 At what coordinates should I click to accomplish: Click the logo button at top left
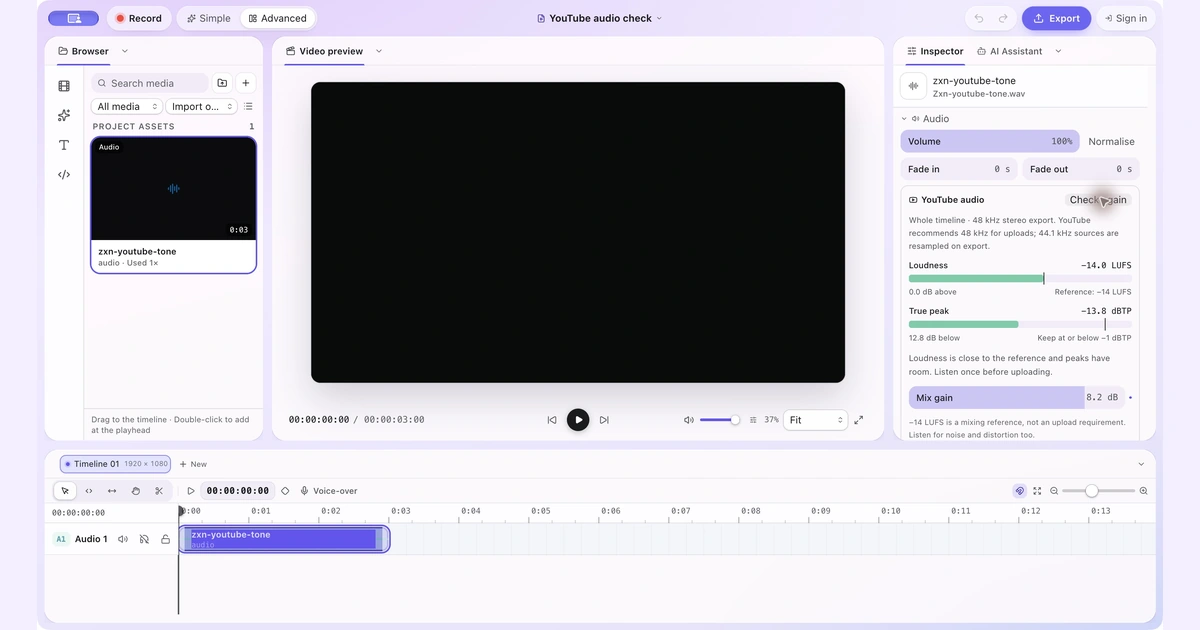73,18
